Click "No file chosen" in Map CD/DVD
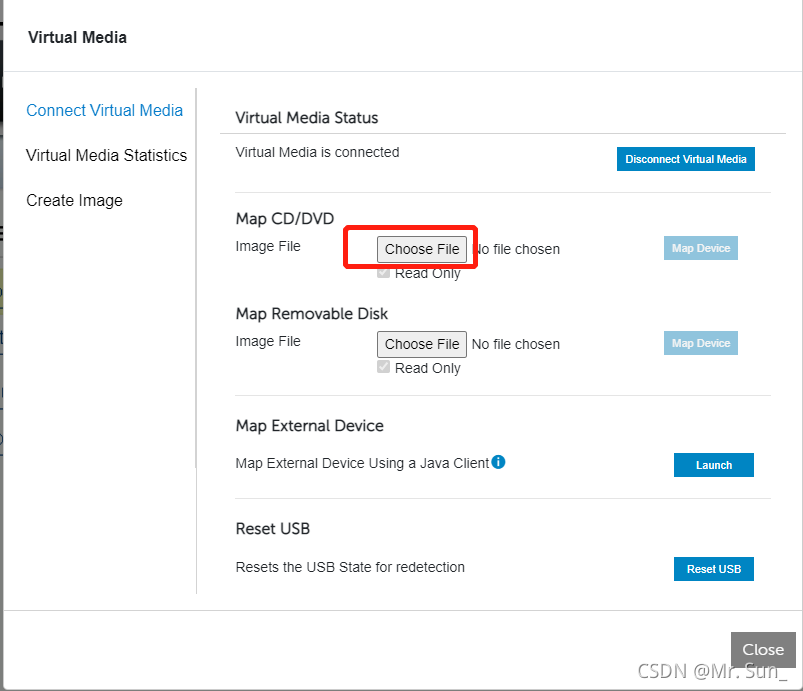 [516, 249]
